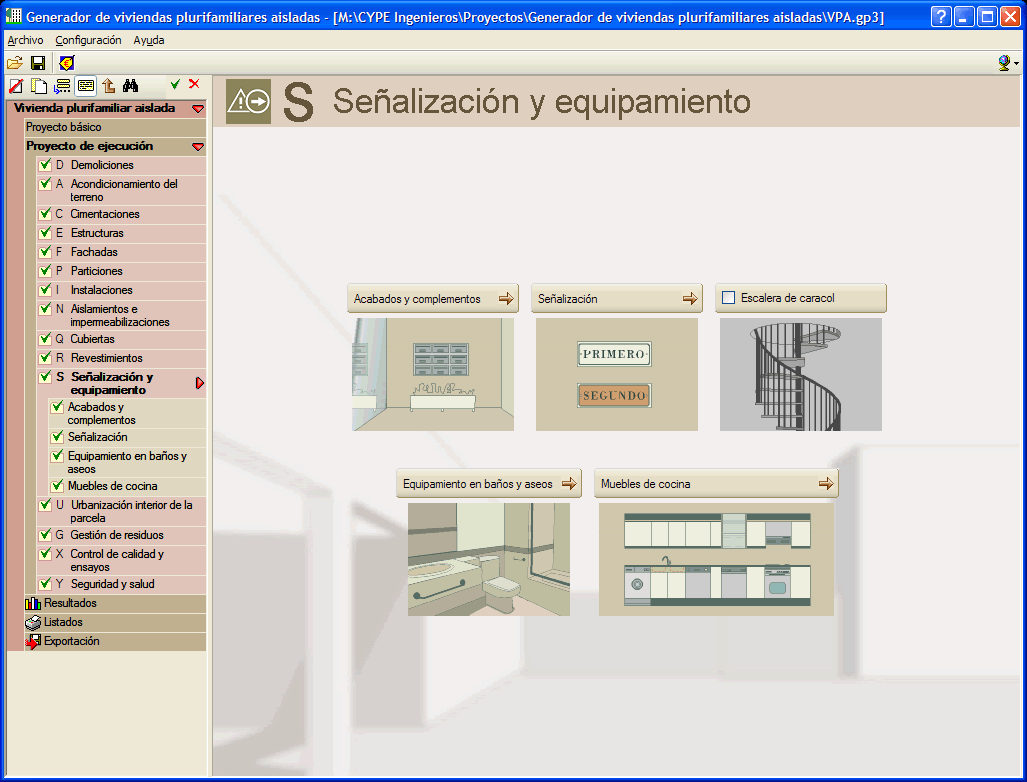1027x782 pixels.
Task: Open the Configuración menu
Action: click(88, 40)
